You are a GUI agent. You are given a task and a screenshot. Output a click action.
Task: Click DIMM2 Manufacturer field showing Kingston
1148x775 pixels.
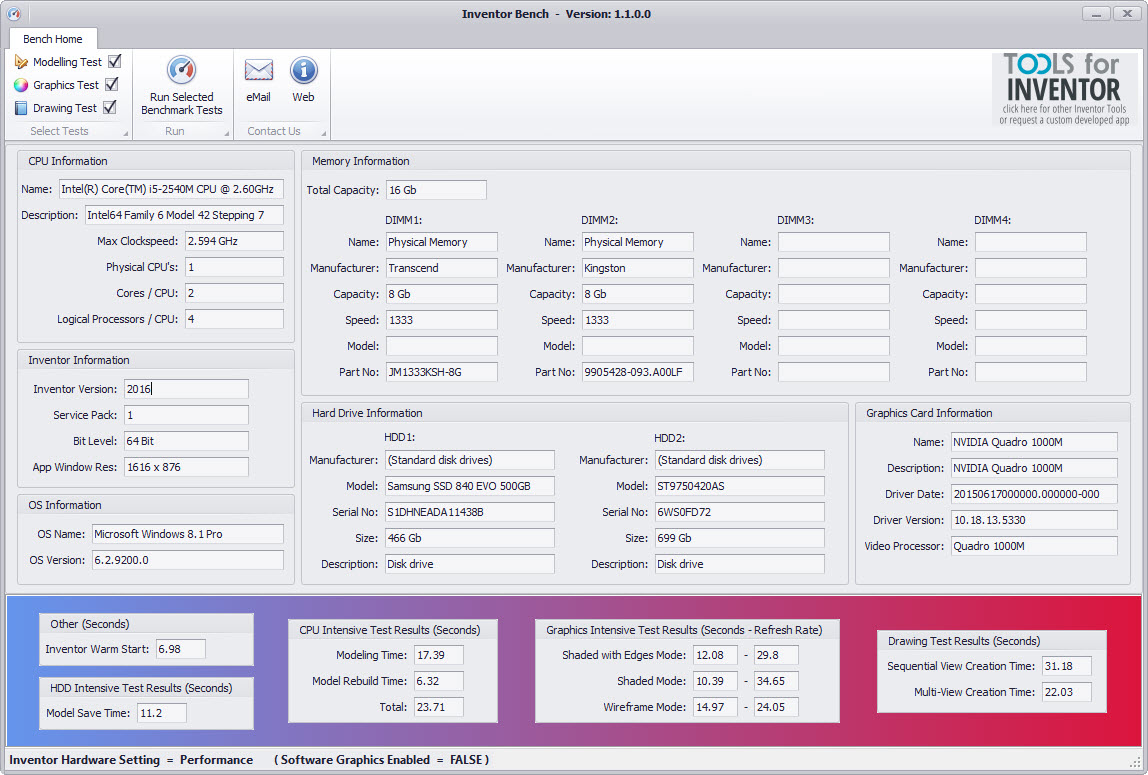click(x=638, y=268)
